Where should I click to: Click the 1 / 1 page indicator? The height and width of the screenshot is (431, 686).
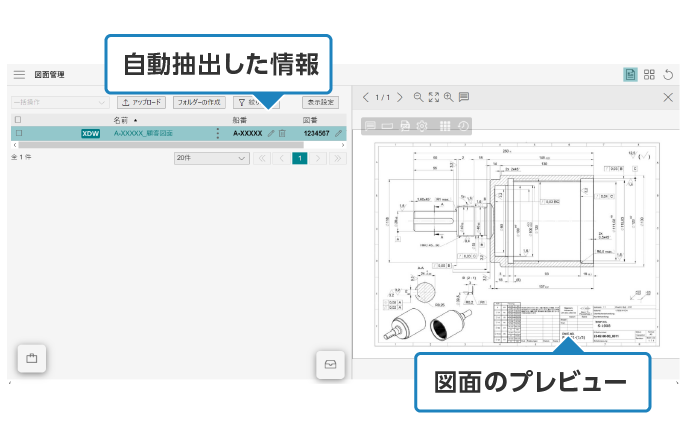[382, 97]
